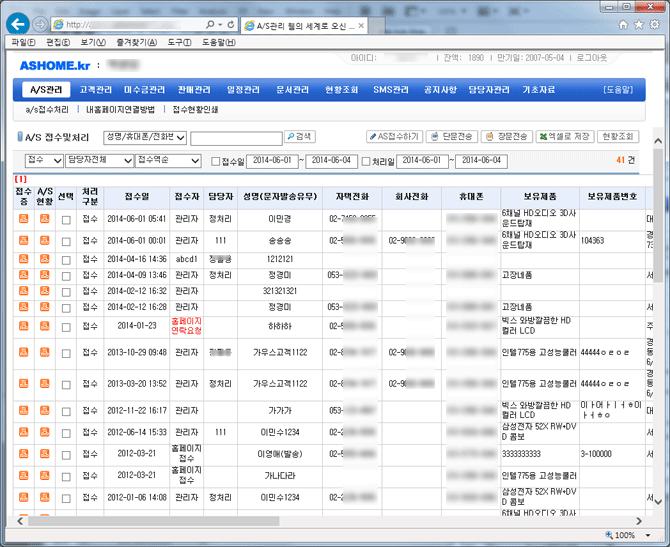Open A/S status icon for 2013-10-29 09:48 row

point(44,352)
